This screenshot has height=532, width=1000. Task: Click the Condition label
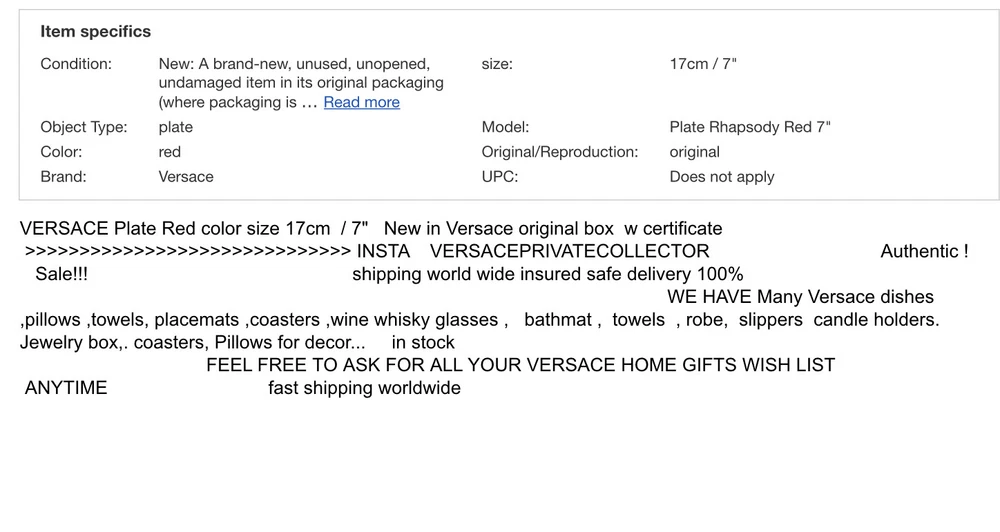point(76,64)
